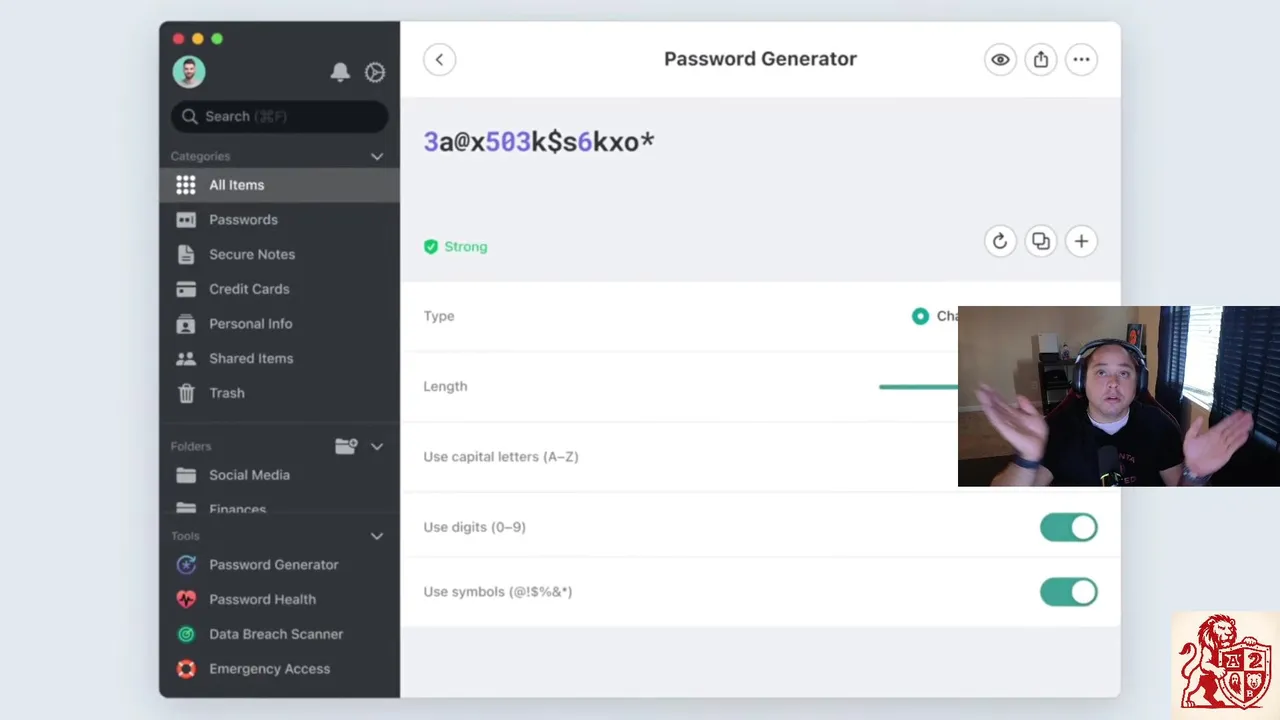Collapse the Folders section chevron
The width and height of the screenshot is (1280, 720).
(377, 446)
